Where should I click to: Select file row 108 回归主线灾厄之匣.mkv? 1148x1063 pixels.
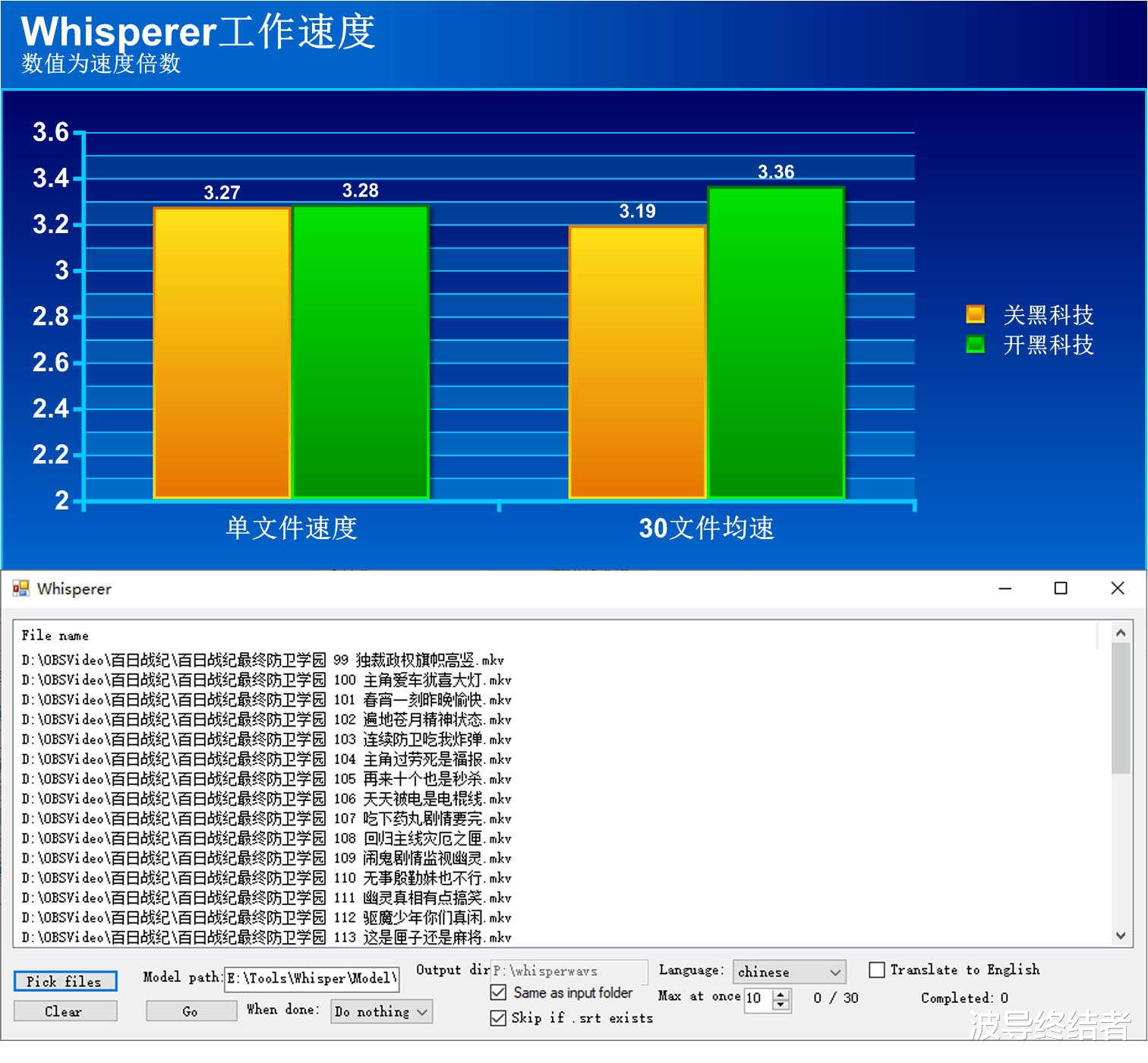[x=266, y=837]
